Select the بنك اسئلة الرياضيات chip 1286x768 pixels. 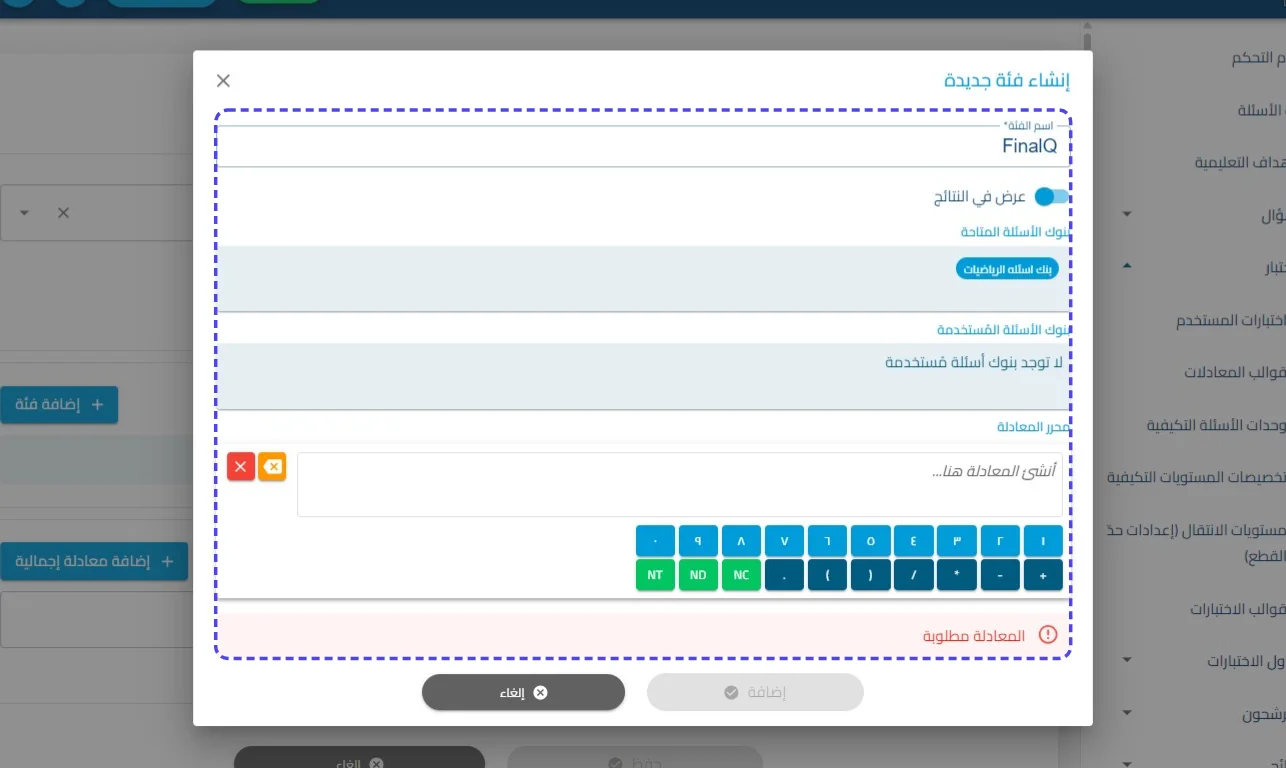coord(1007,270)
